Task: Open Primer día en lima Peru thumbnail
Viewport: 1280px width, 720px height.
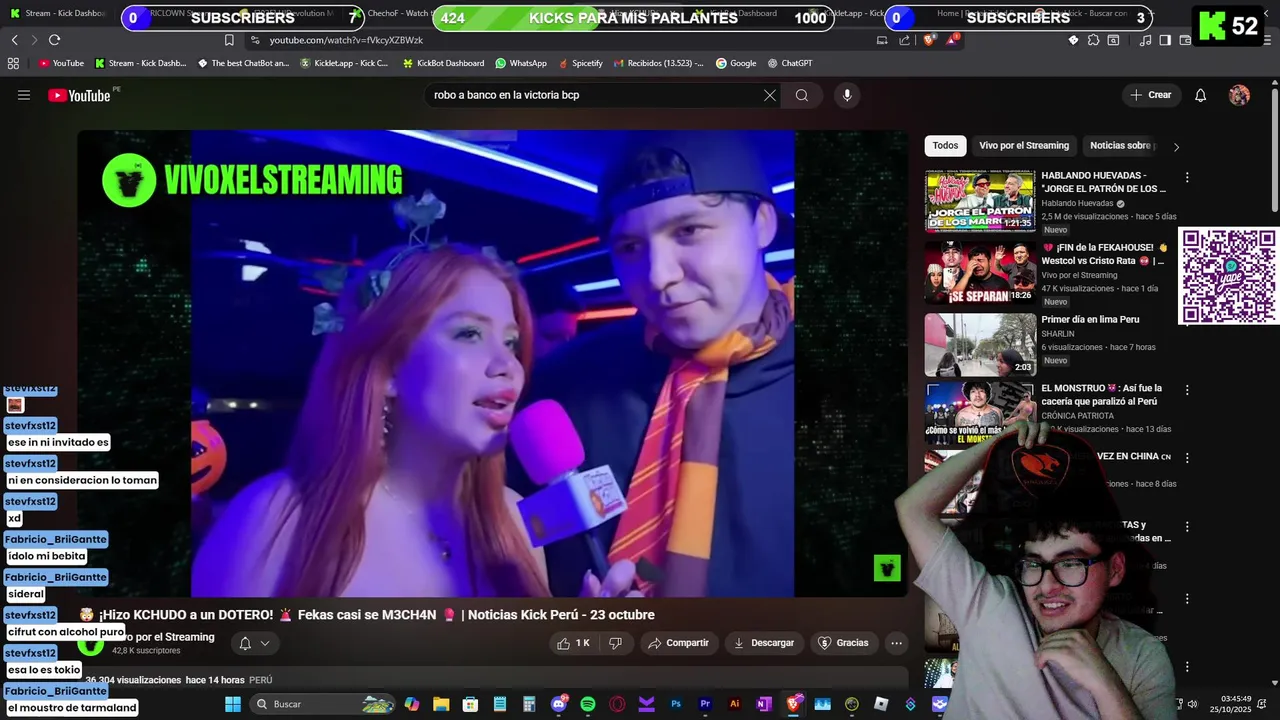Action: pos(980,345)
